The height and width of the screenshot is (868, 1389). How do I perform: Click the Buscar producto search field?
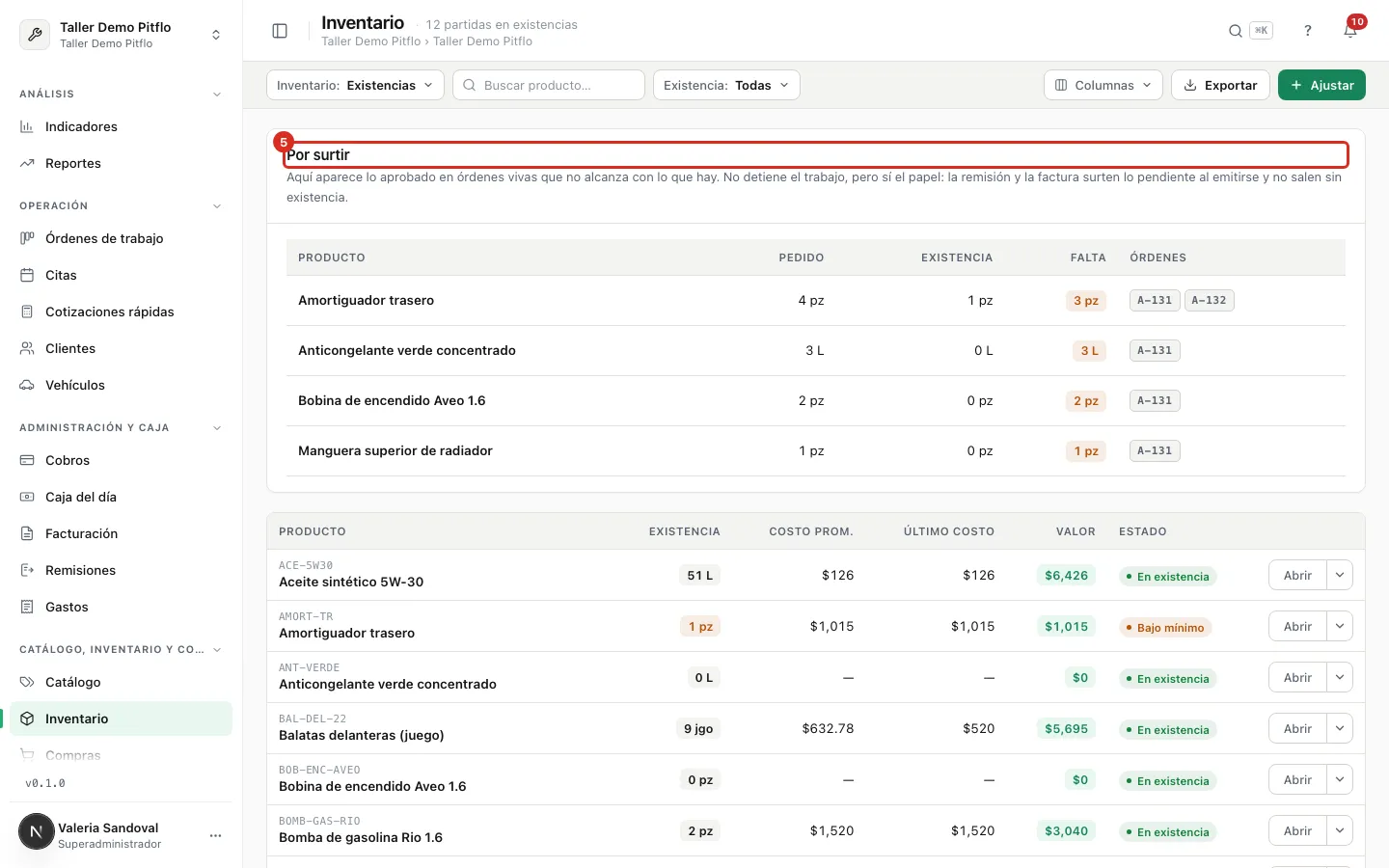pos(549,85)
